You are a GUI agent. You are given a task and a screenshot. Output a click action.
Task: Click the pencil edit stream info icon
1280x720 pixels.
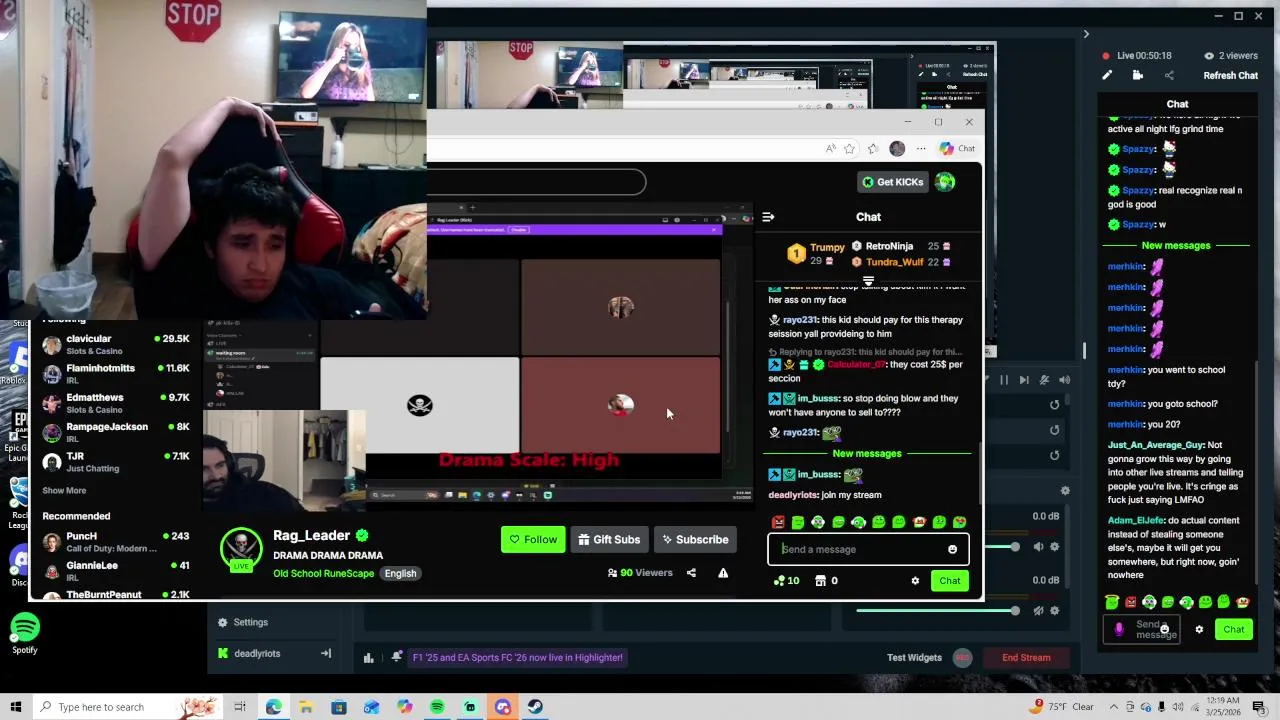click(1107, 75)
